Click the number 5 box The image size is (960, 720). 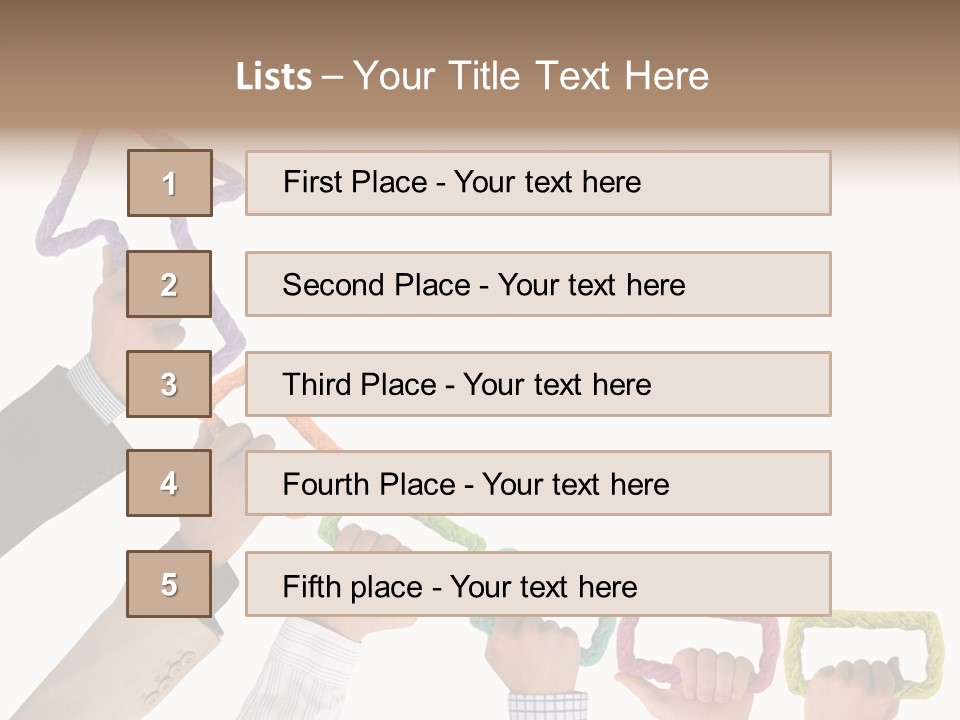tap(169, 584)
